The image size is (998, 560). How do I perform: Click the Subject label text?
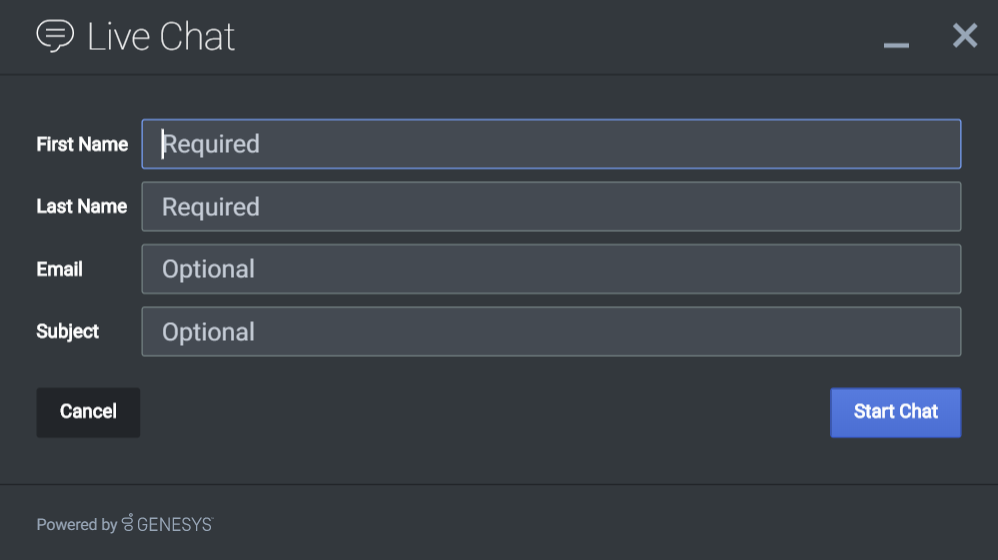point(68,331)
